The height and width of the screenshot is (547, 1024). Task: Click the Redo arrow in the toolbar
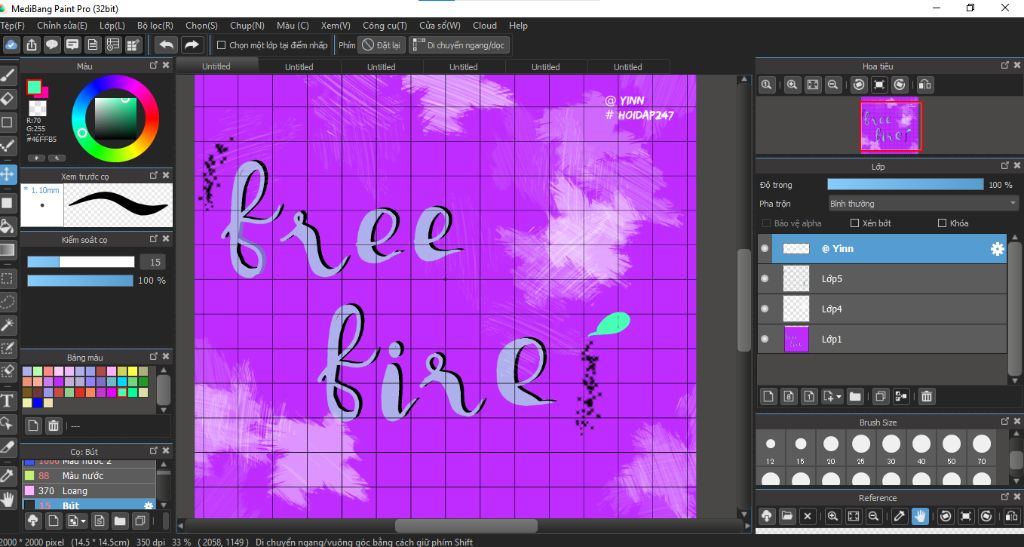(191, 45)
